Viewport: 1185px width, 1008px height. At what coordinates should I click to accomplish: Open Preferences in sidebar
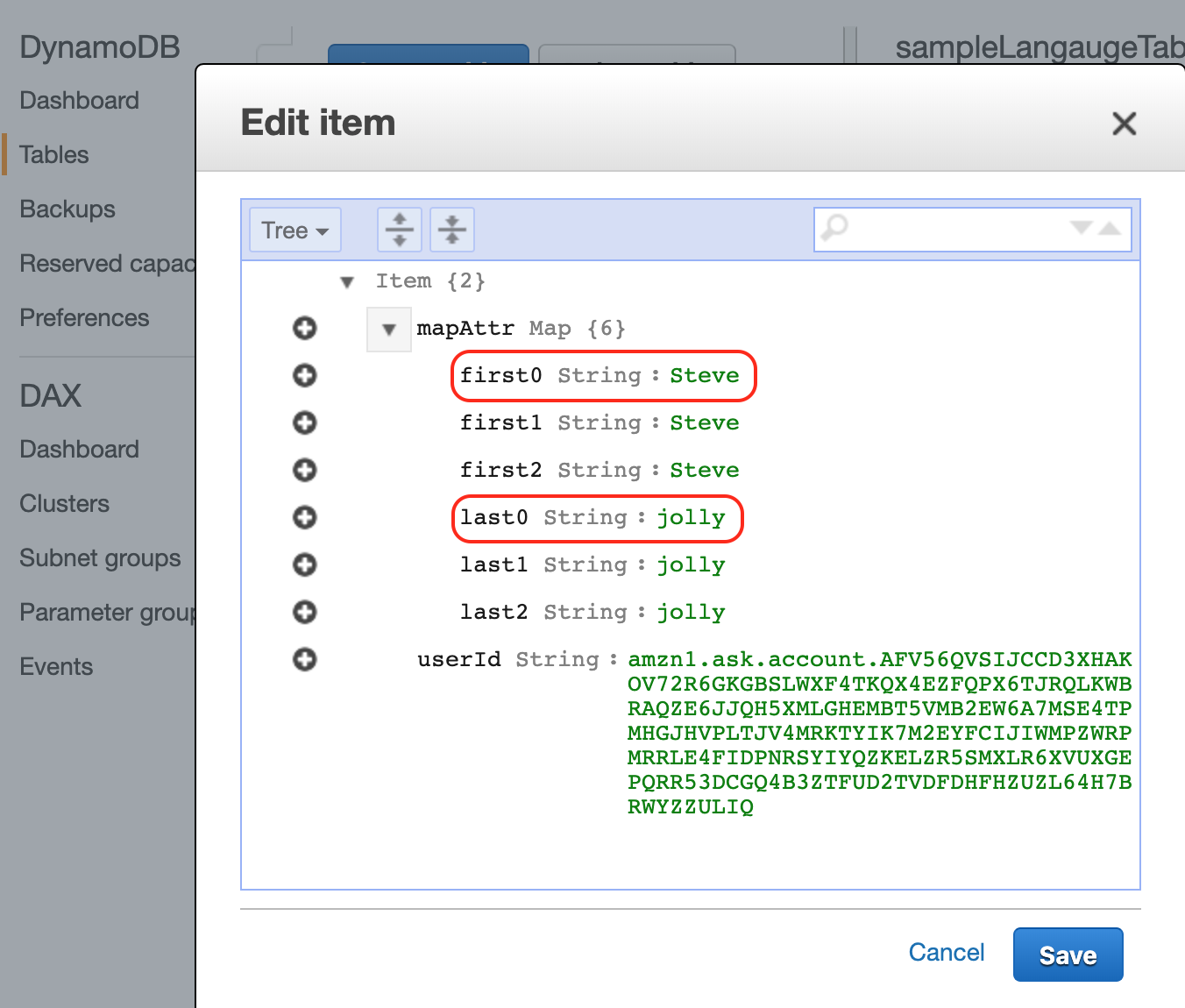pyautogui.click(x=84, y=318)
